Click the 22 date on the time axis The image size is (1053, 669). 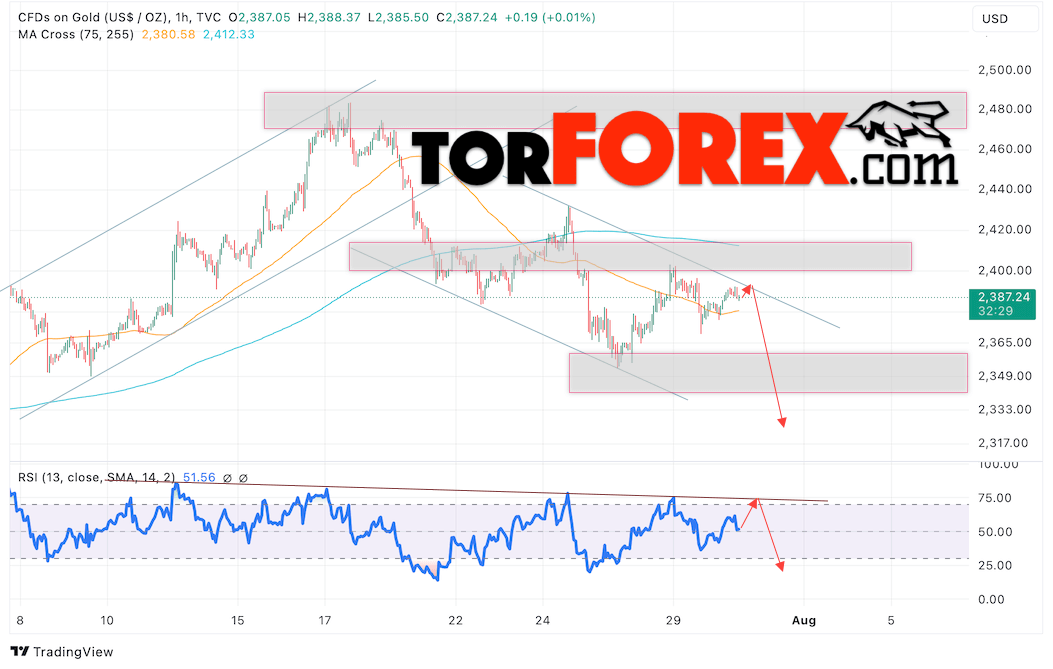pos(455,621)
